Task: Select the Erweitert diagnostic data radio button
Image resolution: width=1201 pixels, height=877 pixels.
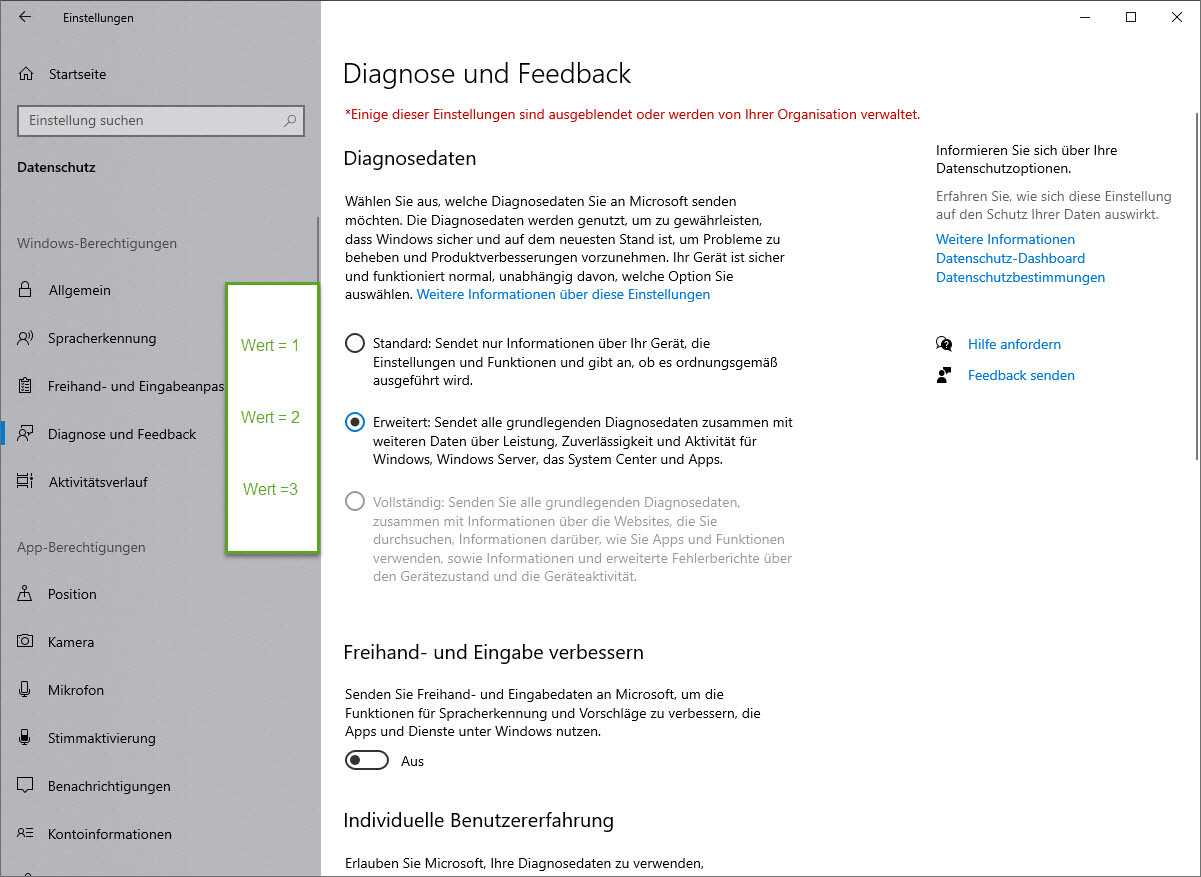Action: (355, 422)
